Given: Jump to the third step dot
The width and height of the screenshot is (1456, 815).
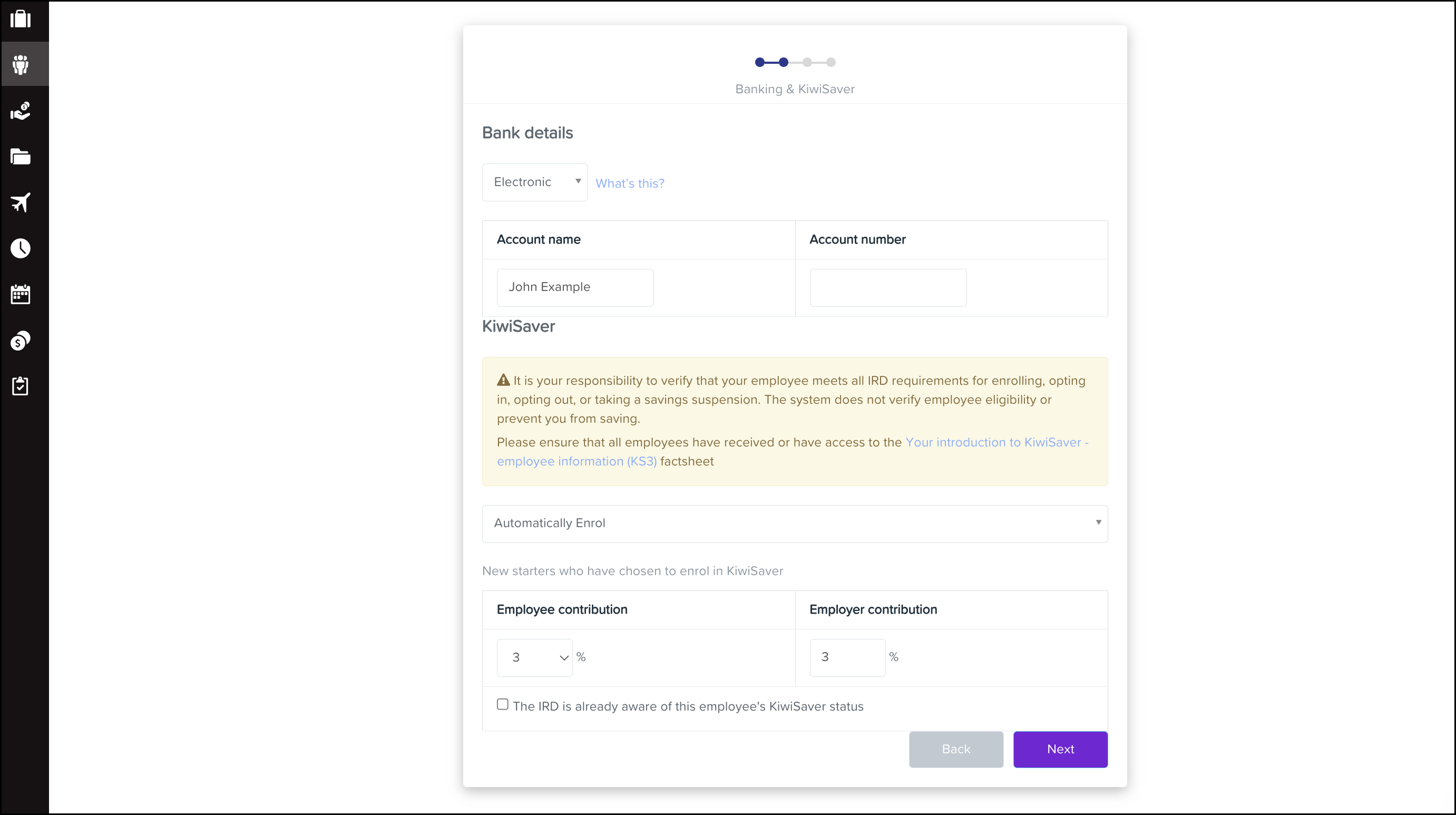Looking at the screenshot, I should tap(807, 62).
